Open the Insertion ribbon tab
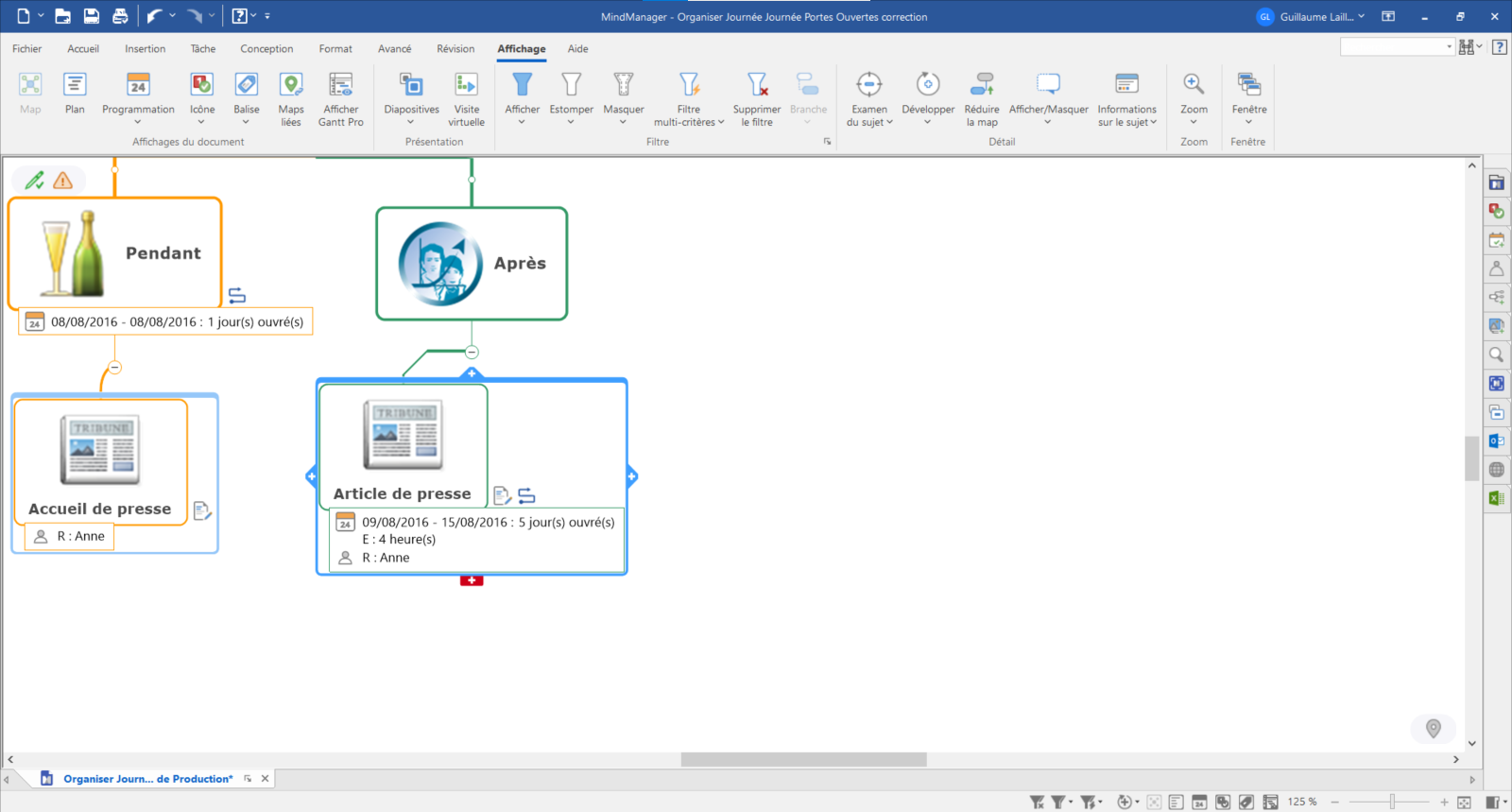The height and width of the screenshot is (812, 1512). [x=145, y=49]
